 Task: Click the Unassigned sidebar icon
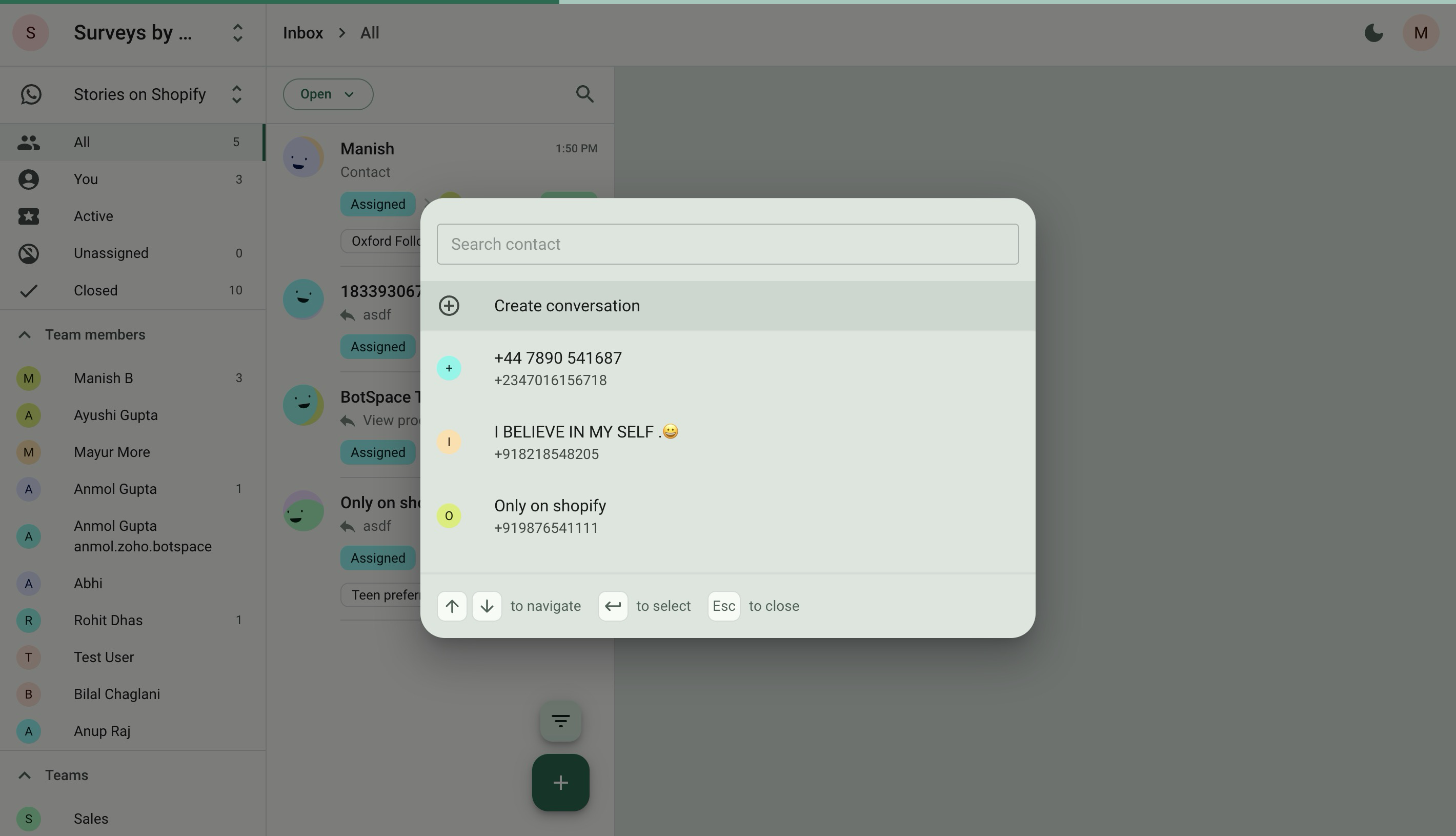coord(29,253)
